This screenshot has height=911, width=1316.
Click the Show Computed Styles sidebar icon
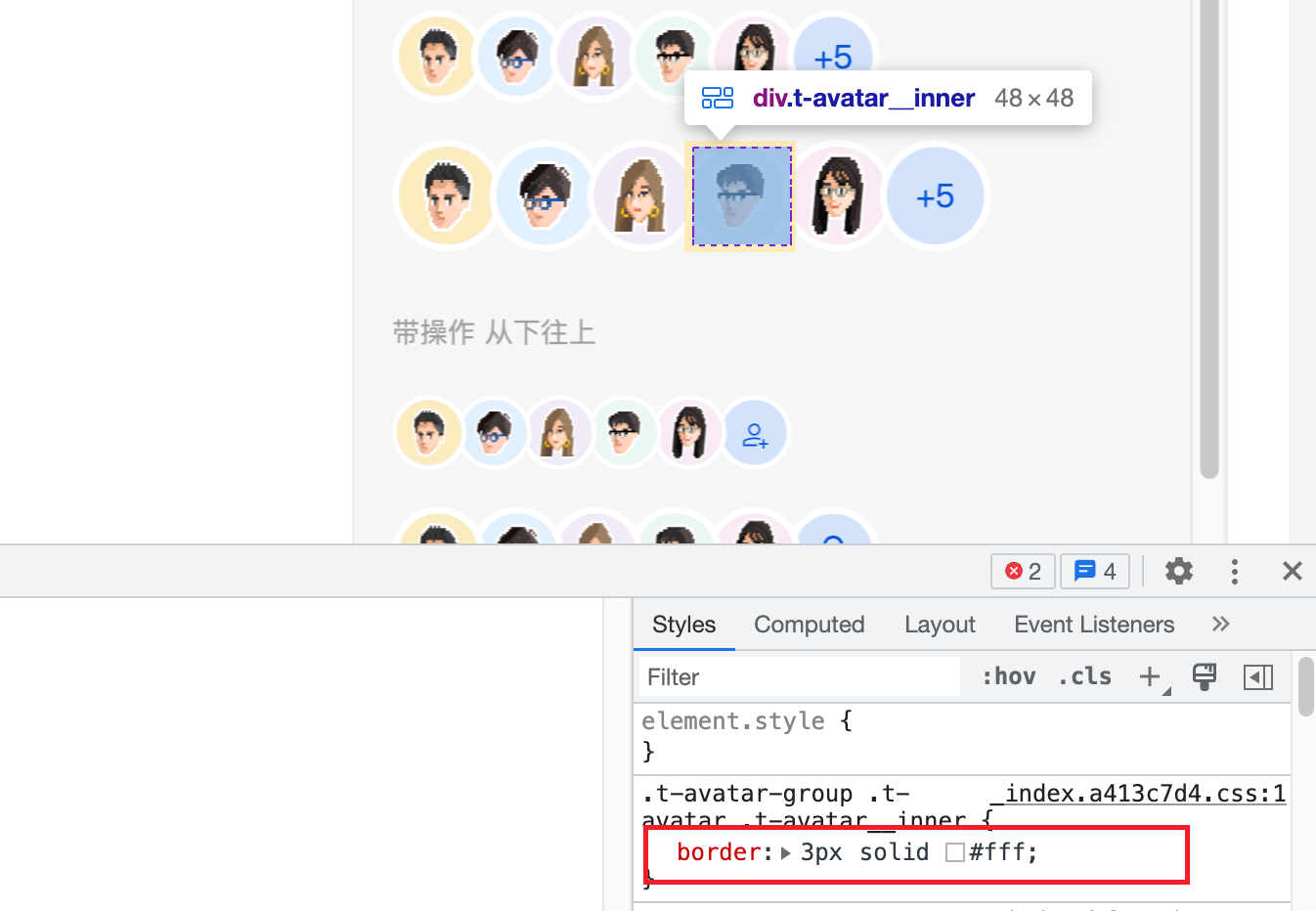1258,676
